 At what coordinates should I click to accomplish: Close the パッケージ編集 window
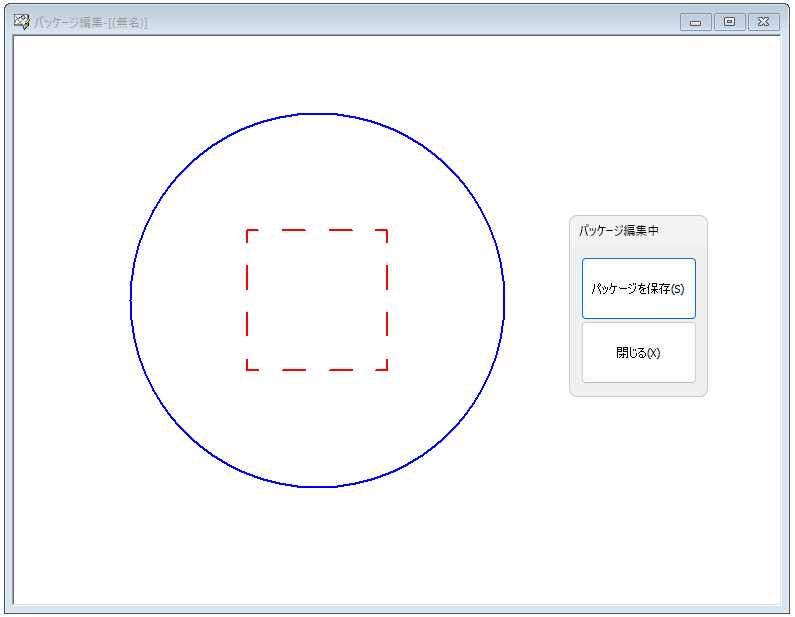[764, 22]
